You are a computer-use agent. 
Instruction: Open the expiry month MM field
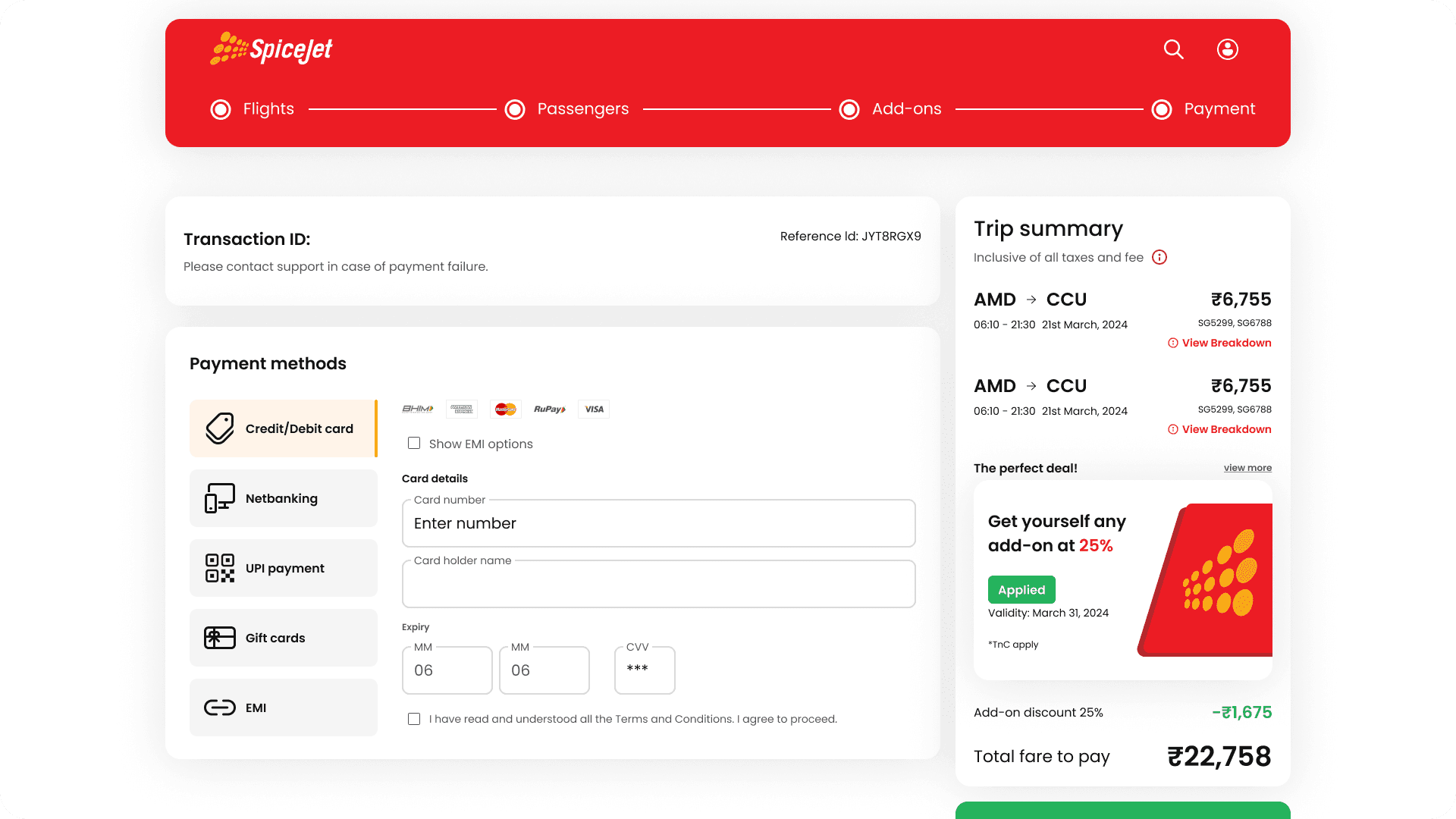(x=447, y=670)
